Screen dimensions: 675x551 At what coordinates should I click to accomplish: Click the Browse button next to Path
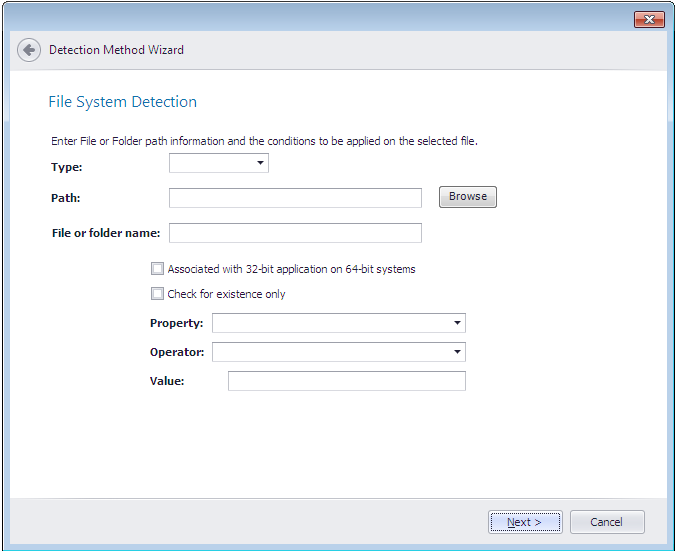[x=467, y=197]
